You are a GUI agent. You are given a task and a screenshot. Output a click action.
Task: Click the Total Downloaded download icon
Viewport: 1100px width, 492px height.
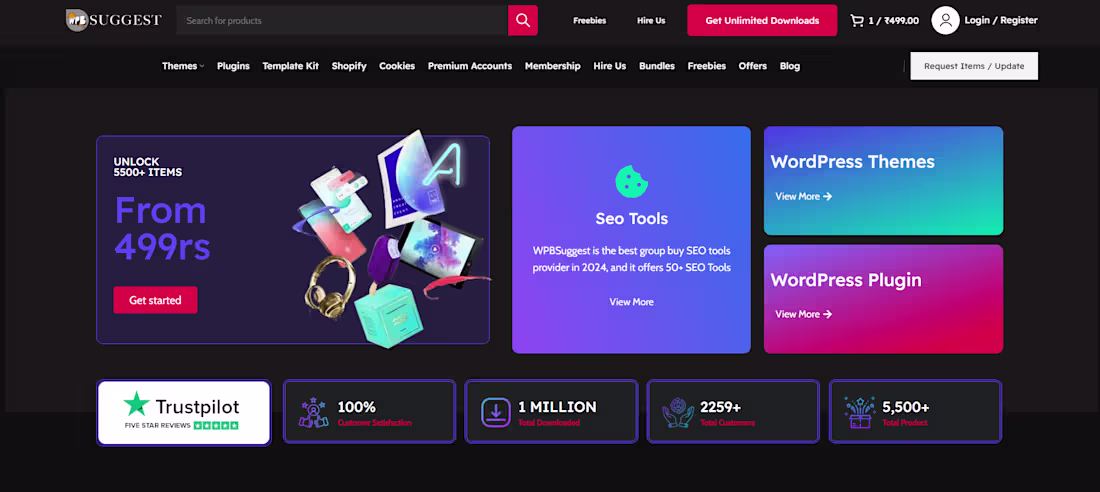(496, 413)
